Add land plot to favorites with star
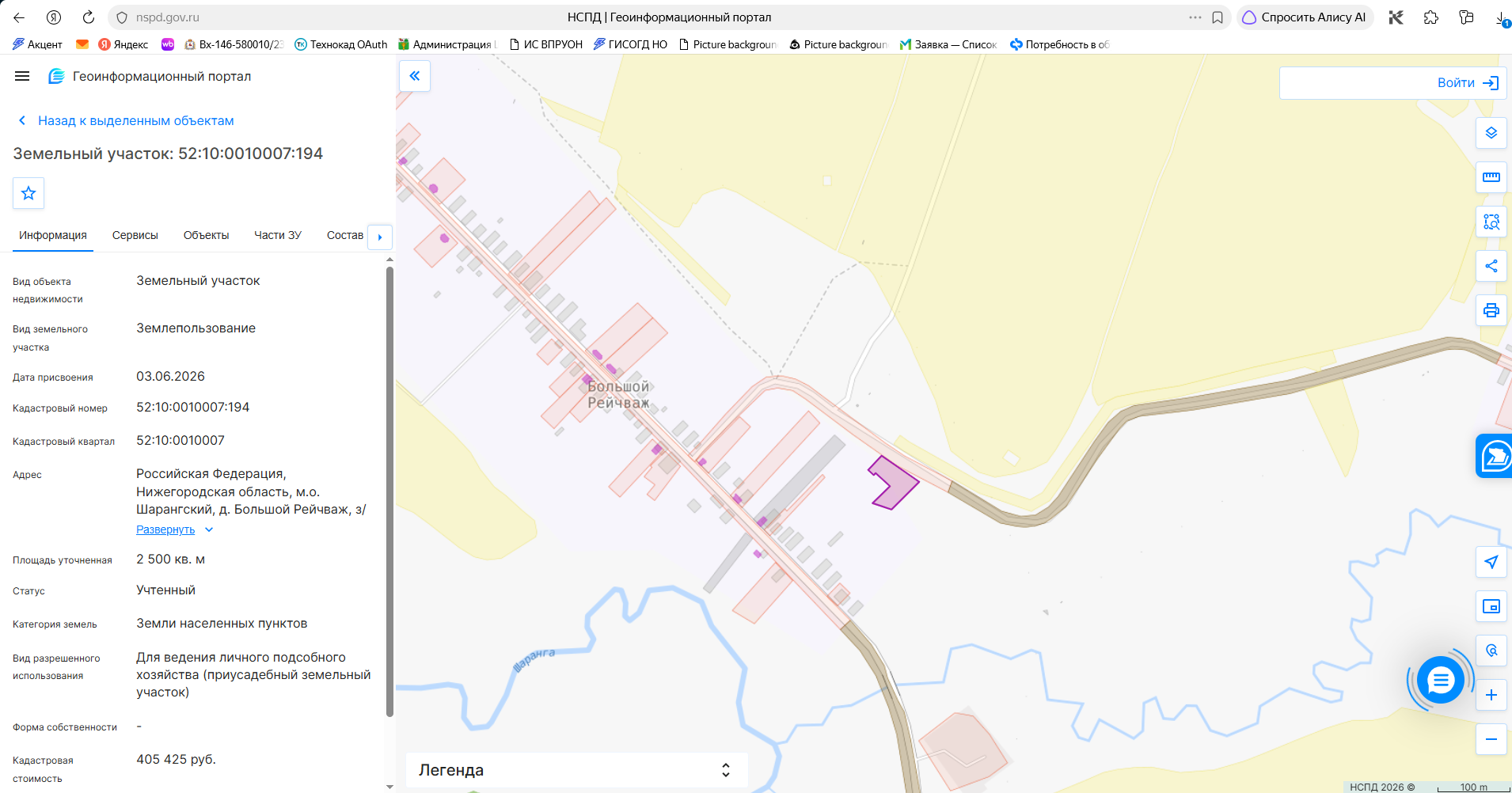 (28, 193)
